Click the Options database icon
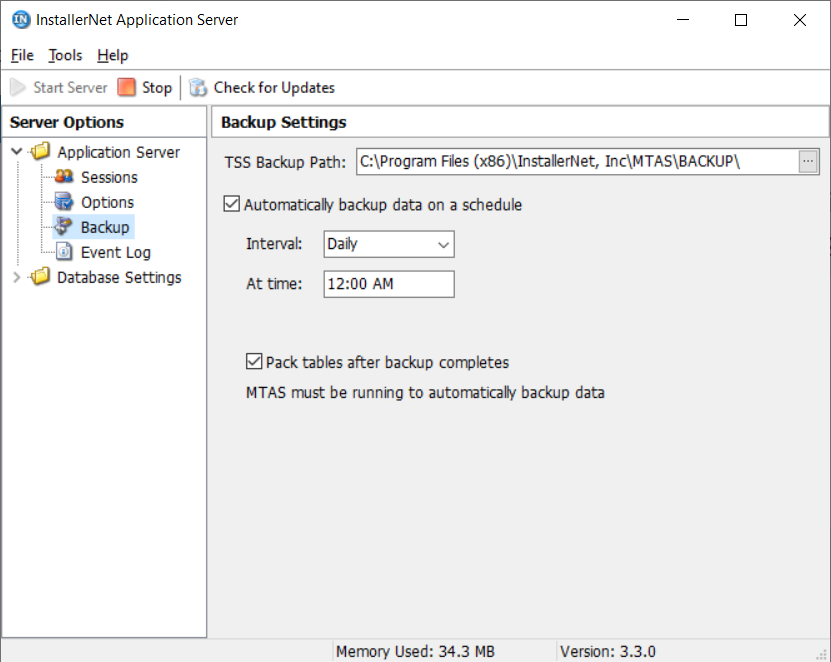The width and height of the screenshot is (831, 662). click(x=64, y=201)
